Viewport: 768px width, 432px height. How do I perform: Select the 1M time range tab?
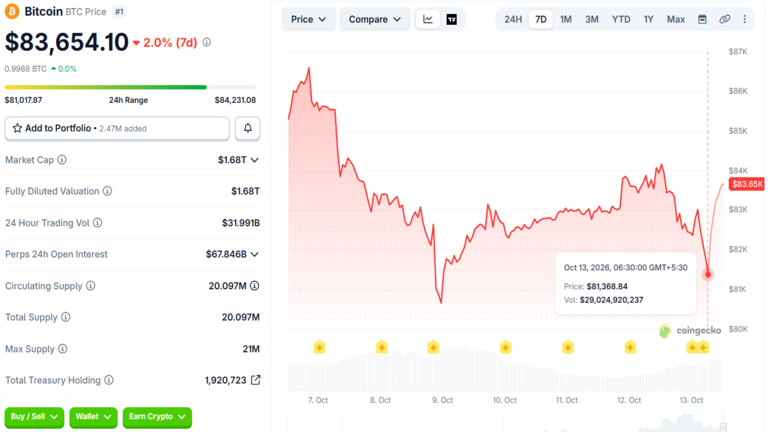tap(566, 20)
